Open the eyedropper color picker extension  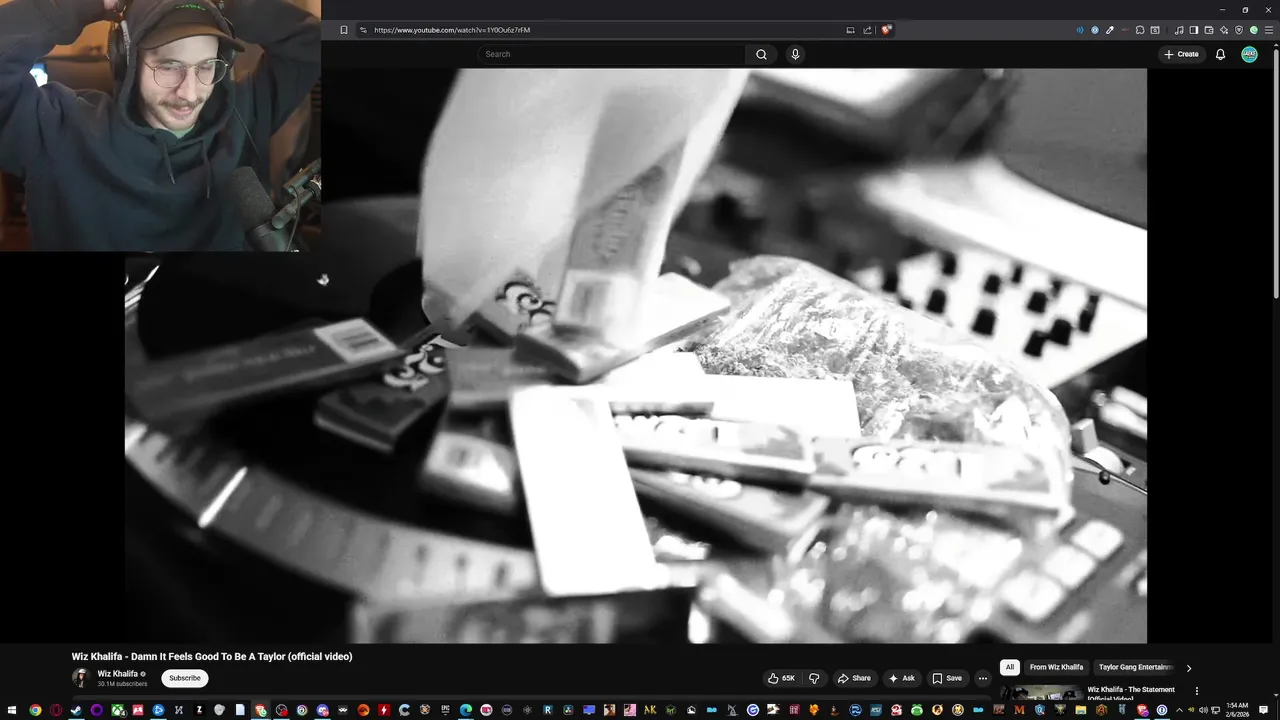pyautogui.click(x=1110, y=30)
